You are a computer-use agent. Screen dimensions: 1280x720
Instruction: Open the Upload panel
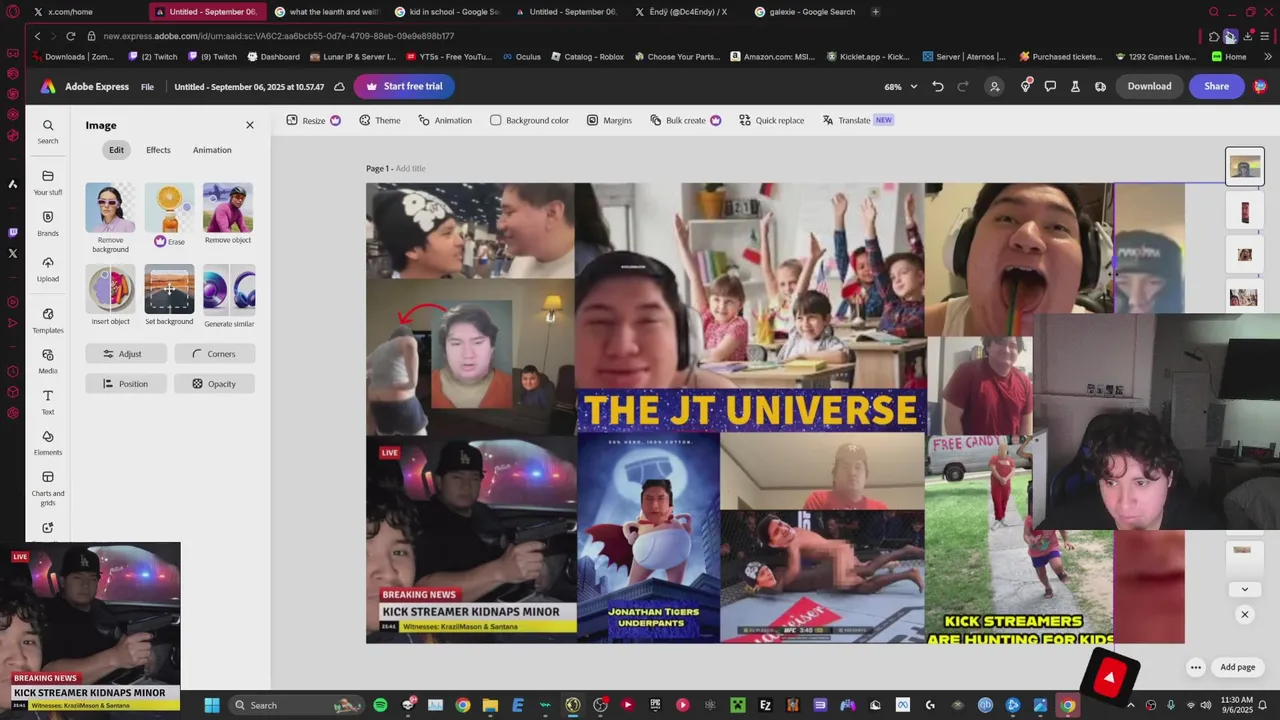(x=48, y=269)
